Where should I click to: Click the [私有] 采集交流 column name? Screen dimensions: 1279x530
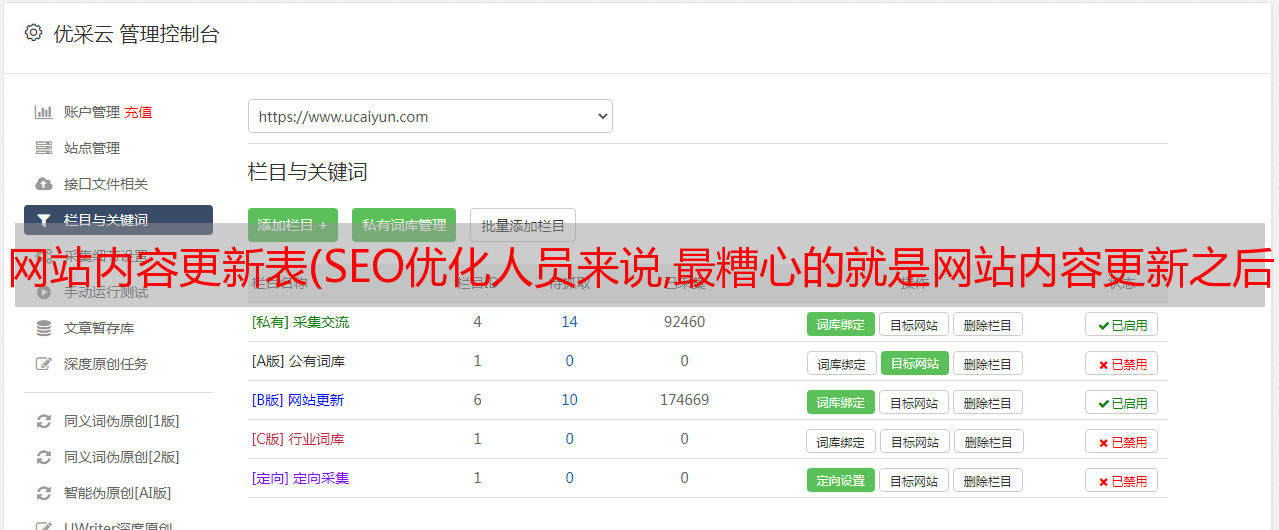tap(300, 322)
